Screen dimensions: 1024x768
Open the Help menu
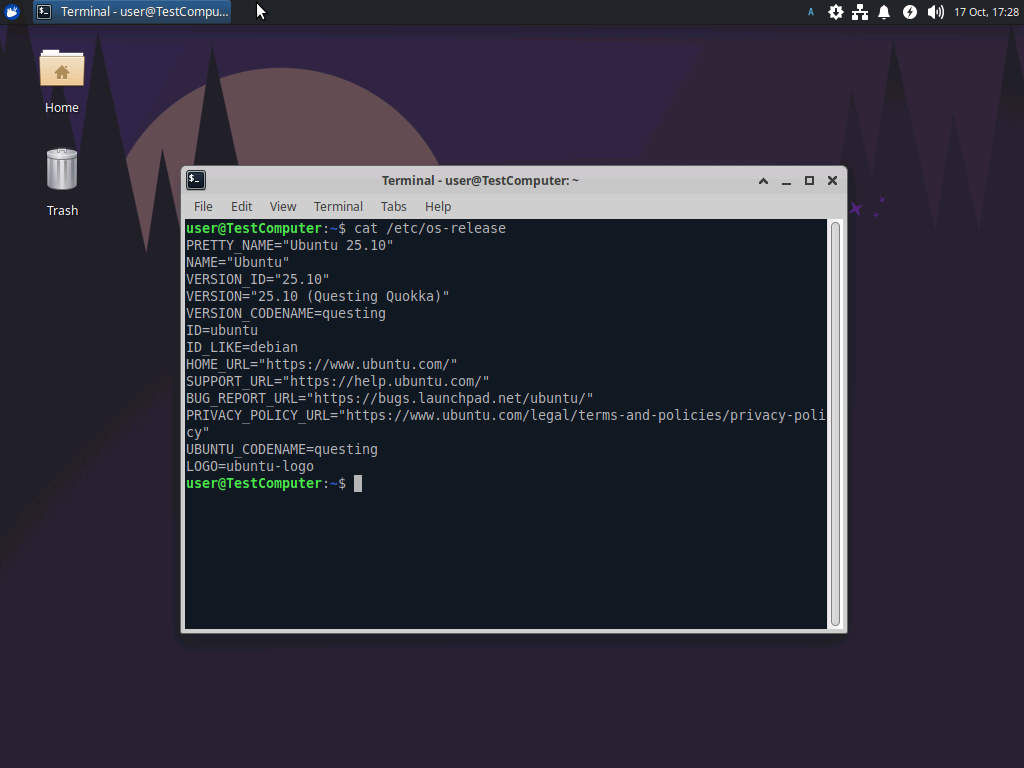[438, 206]
